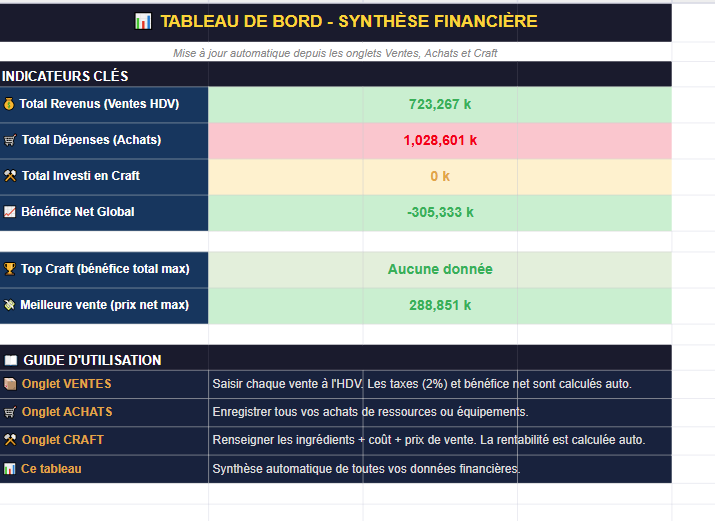Click the shopping cart icon beside Total Dépenses
Screen dimensions: 715x521
pos(10,140)
